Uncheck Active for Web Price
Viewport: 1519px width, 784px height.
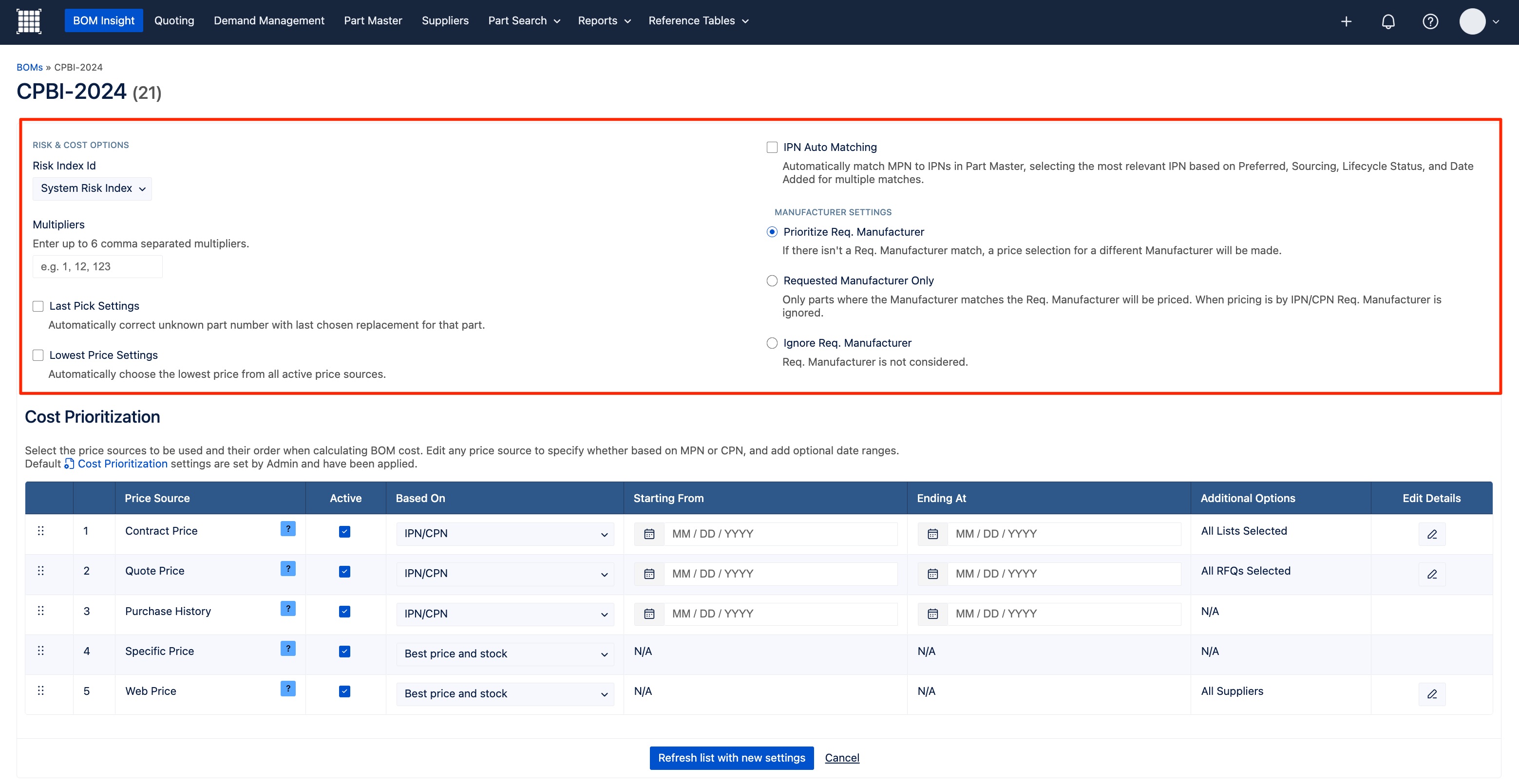click(345, 691)
